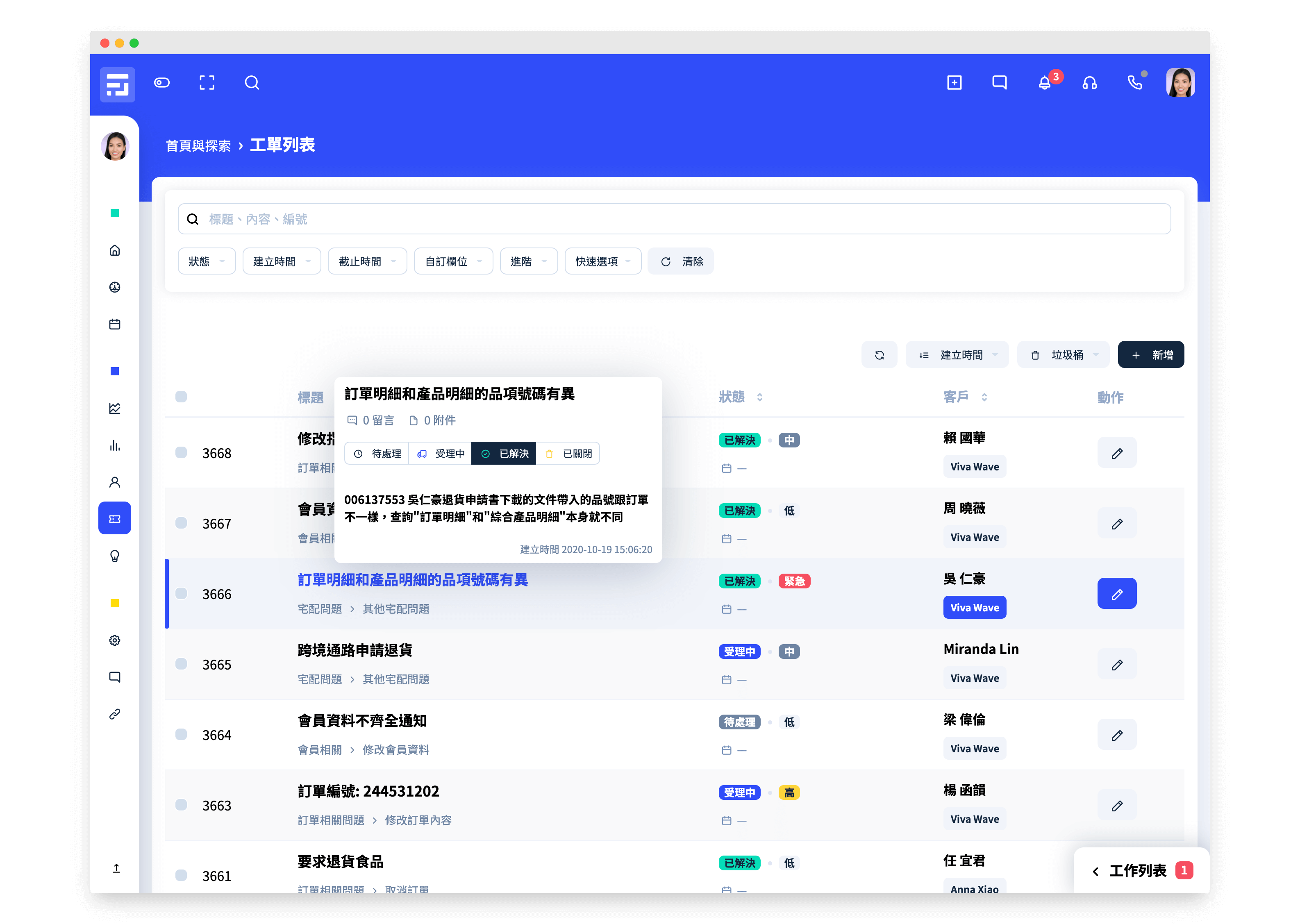Edit ticket 3668 with pencil button

[x=1117, y=453]
